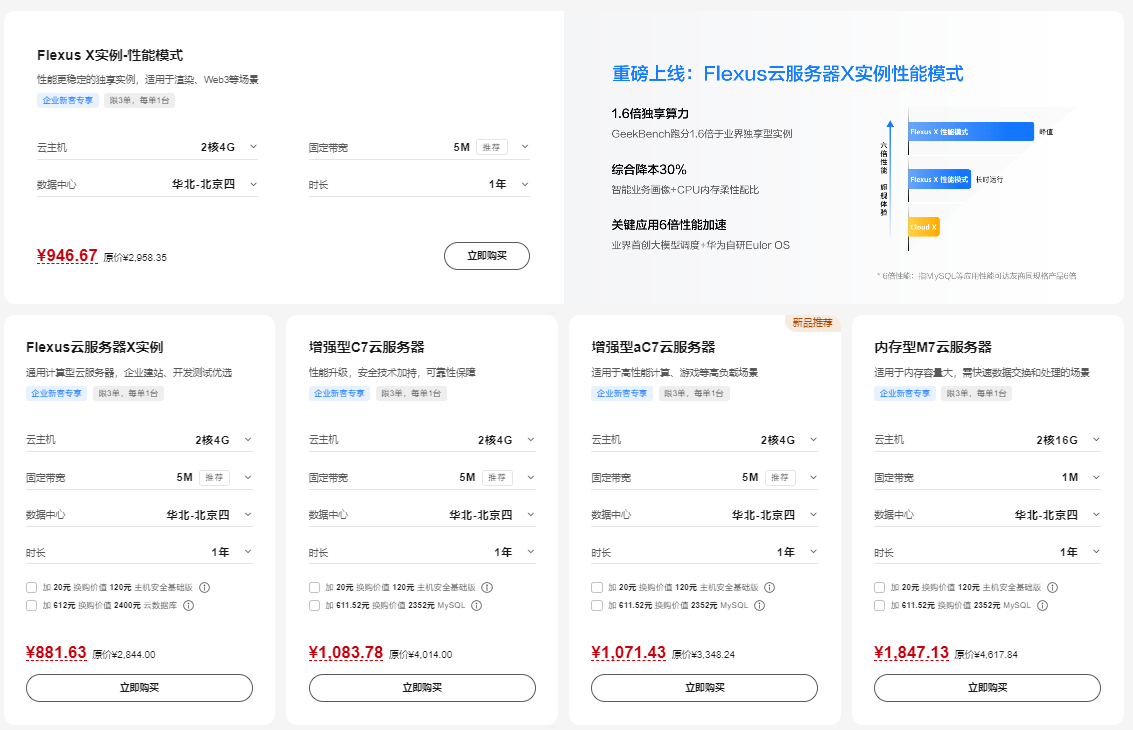
Task: Open 主机安全基础版 info icon in 增强型aC7云服务器 card
Action: (770, 588)
